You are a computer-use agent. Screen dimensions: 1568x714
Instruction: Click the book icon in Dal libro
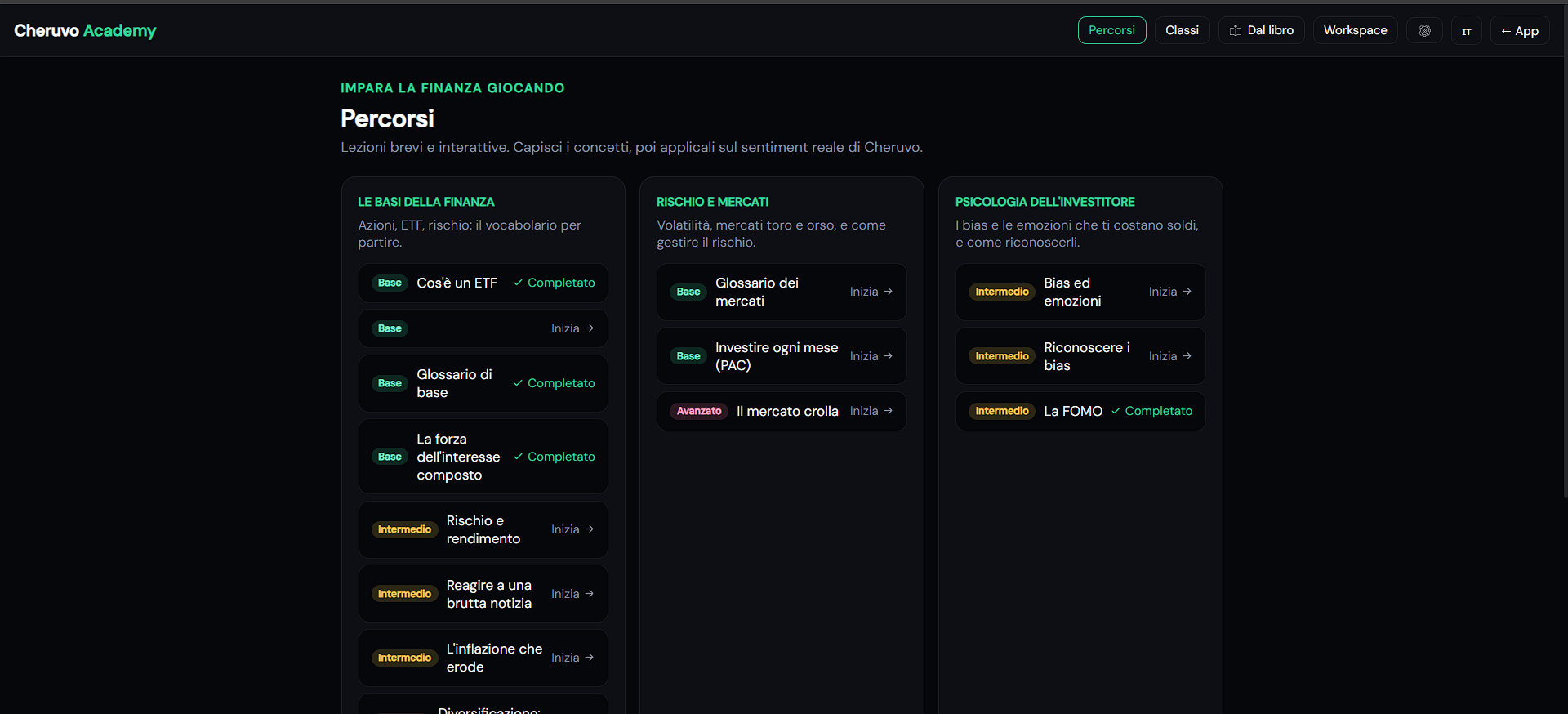[x=1236, y=30]
